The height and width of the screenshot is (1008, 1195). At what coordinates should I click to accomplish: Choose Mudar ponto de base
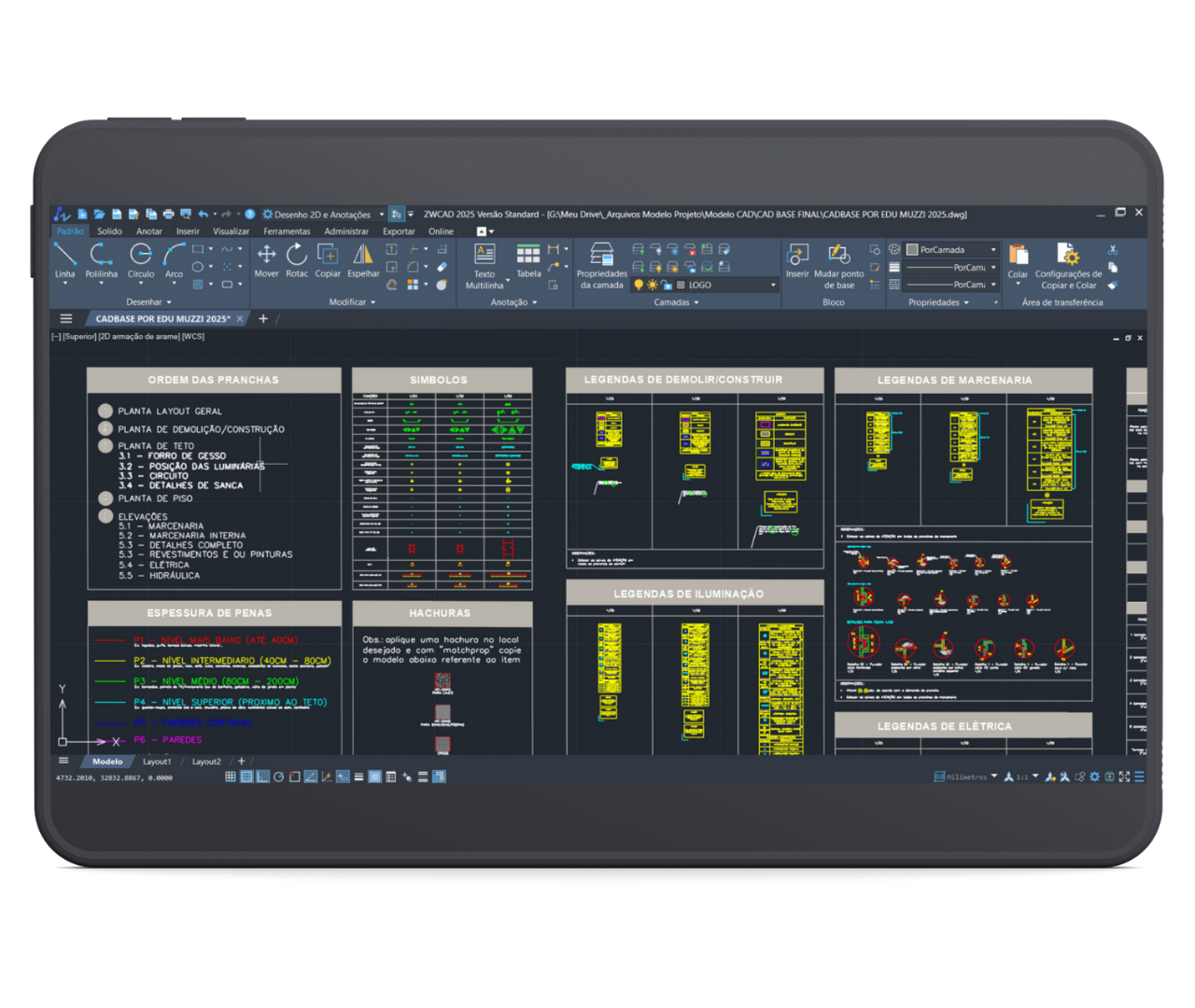point(838,266)
